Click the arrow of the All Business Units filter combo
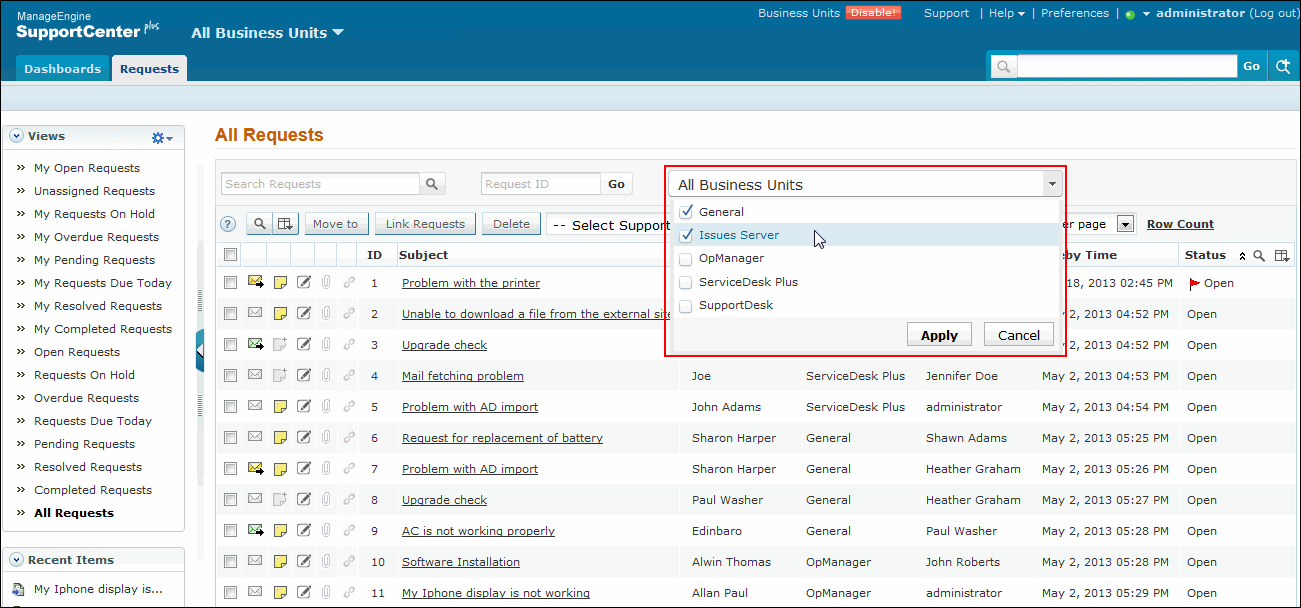The height and width of the screenshot is (608, 1301). pyautogui.click(x=1051, y=184)
